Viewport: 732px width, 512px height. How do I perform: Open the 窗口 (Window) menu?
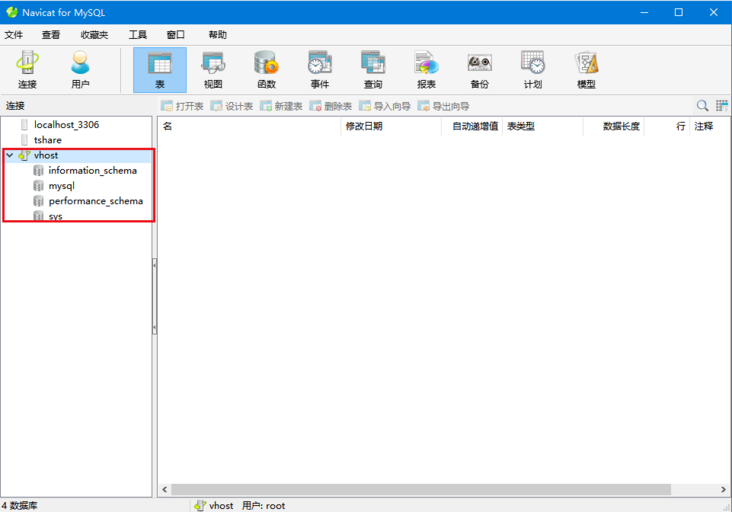[176, 35]
